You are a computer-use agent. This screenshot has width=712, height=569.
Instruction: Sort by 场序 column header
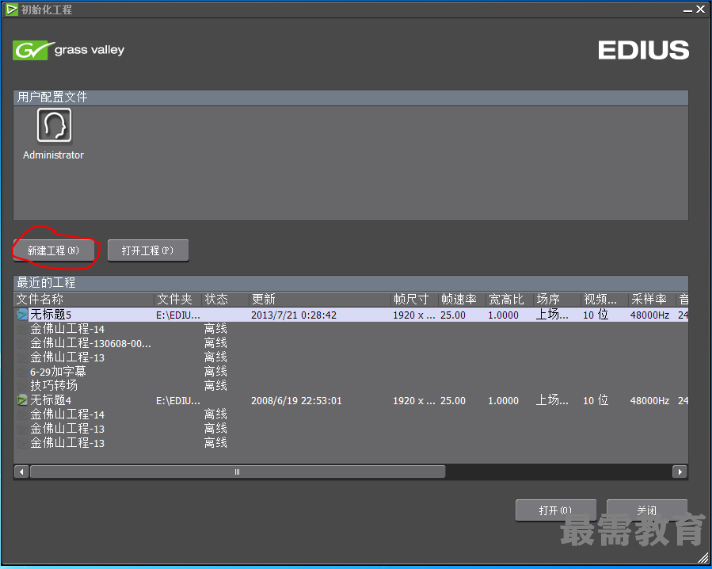(558, 299)
